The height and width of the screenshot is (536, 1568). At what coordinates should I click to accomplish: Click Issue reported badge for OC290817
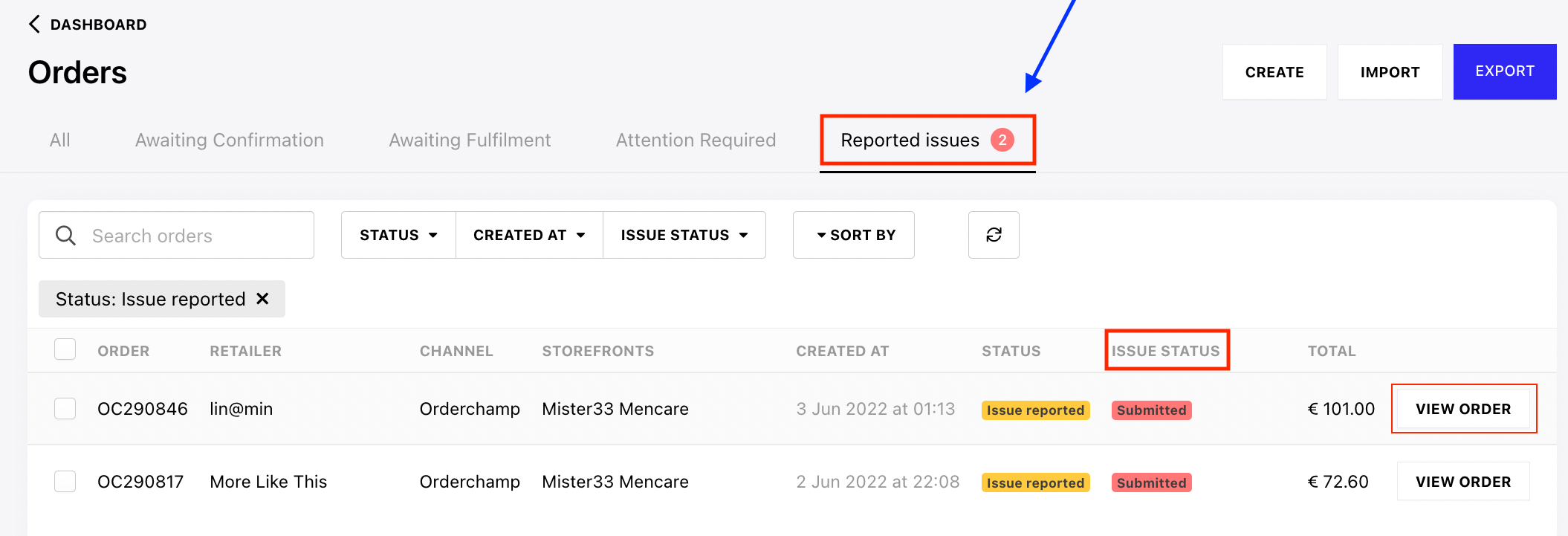click(1035, 483)
